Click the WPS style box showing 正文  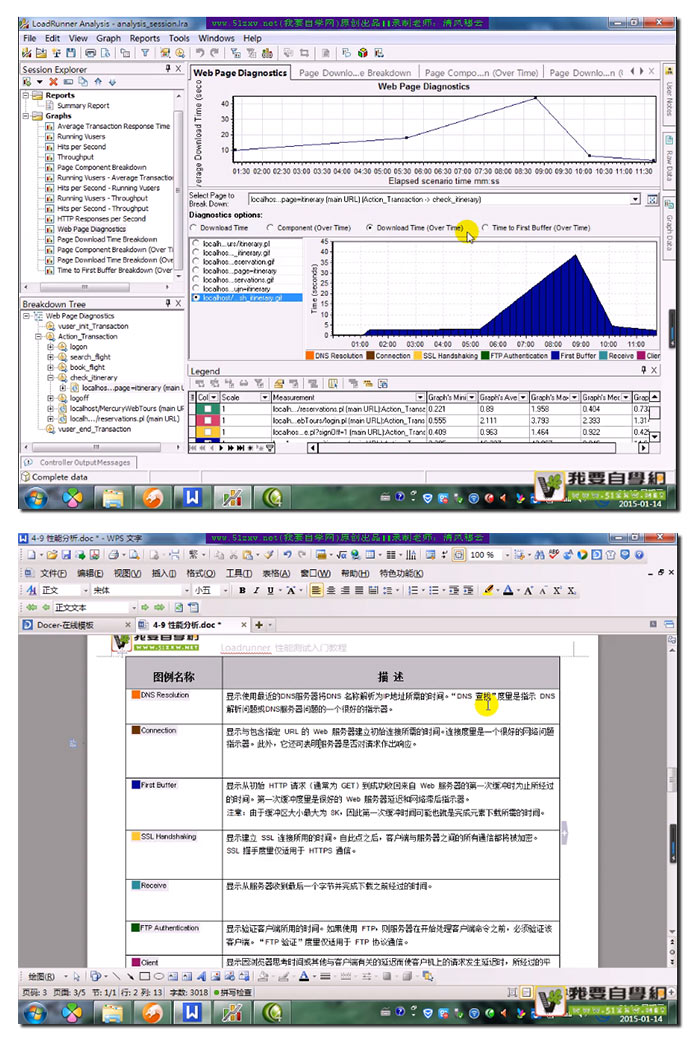tap(65, 591)
